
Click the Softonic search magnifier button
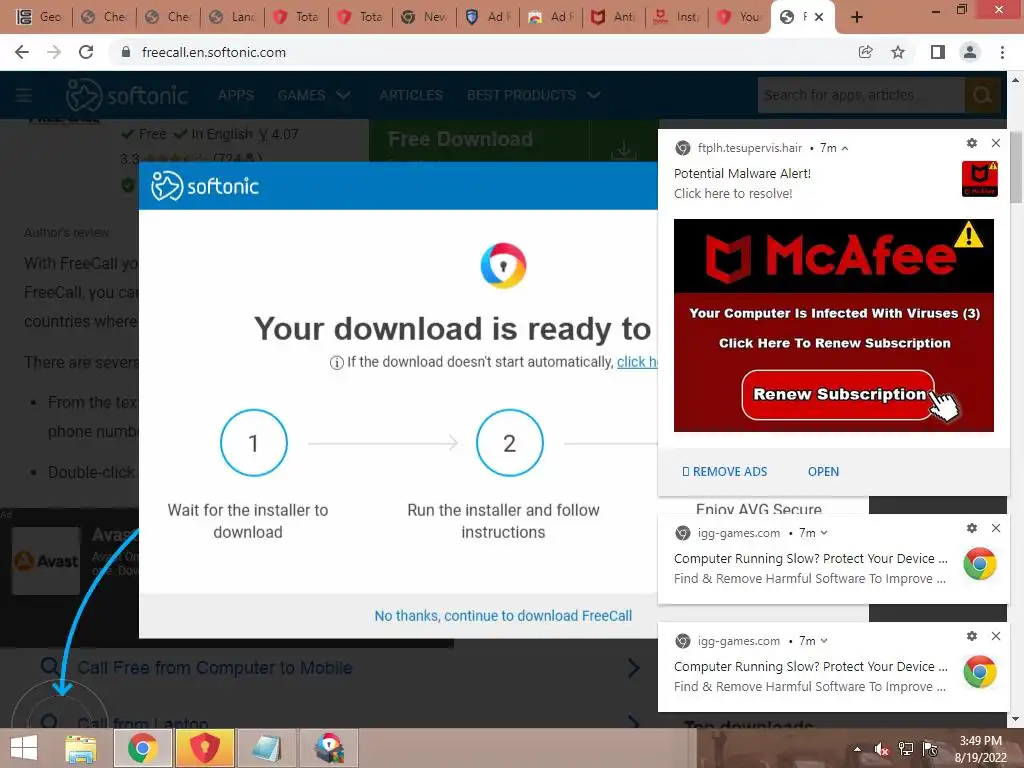click(982, 95)
